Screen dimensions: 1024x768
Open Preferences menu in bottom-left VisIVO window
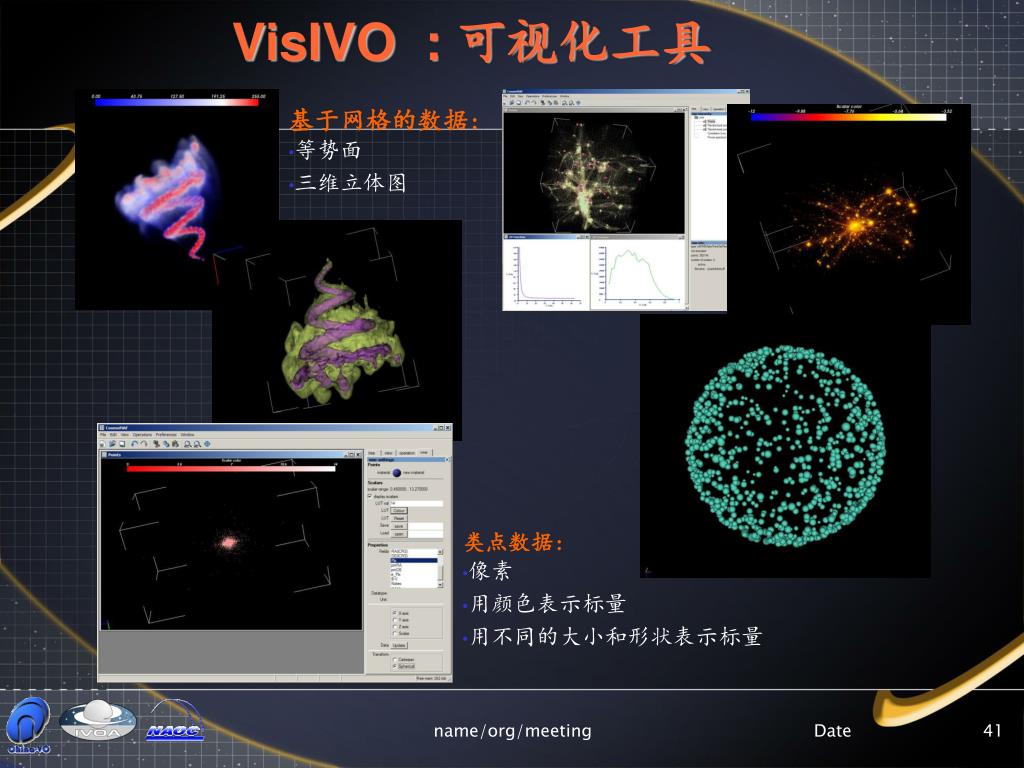click(166, 435)
